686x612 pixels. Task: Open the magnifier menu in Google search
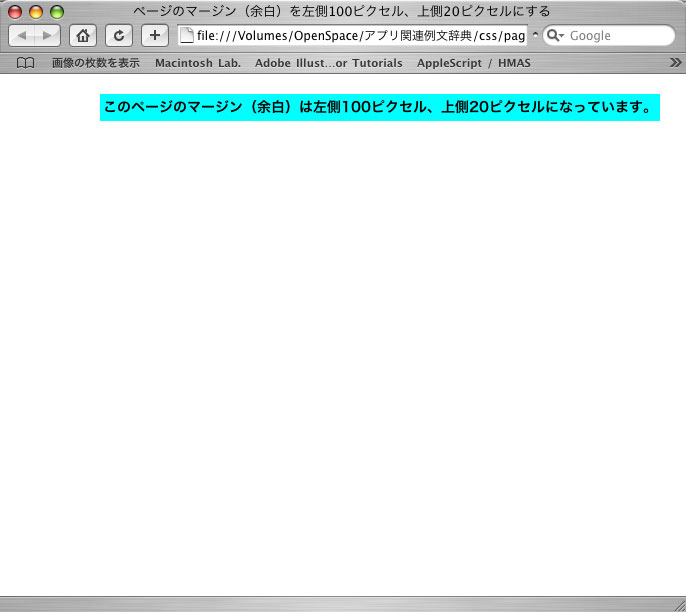click(x=555, y=36)
